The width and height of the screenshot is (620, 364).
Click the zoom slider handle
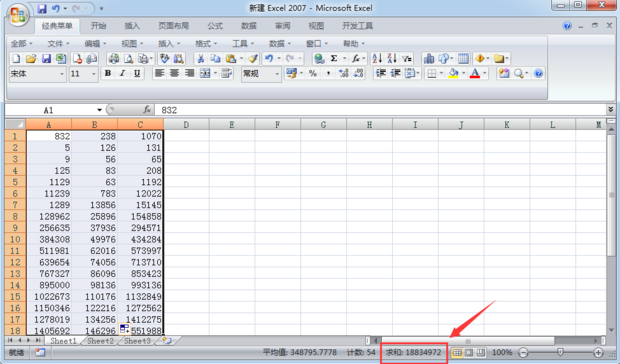click(560, 352)
